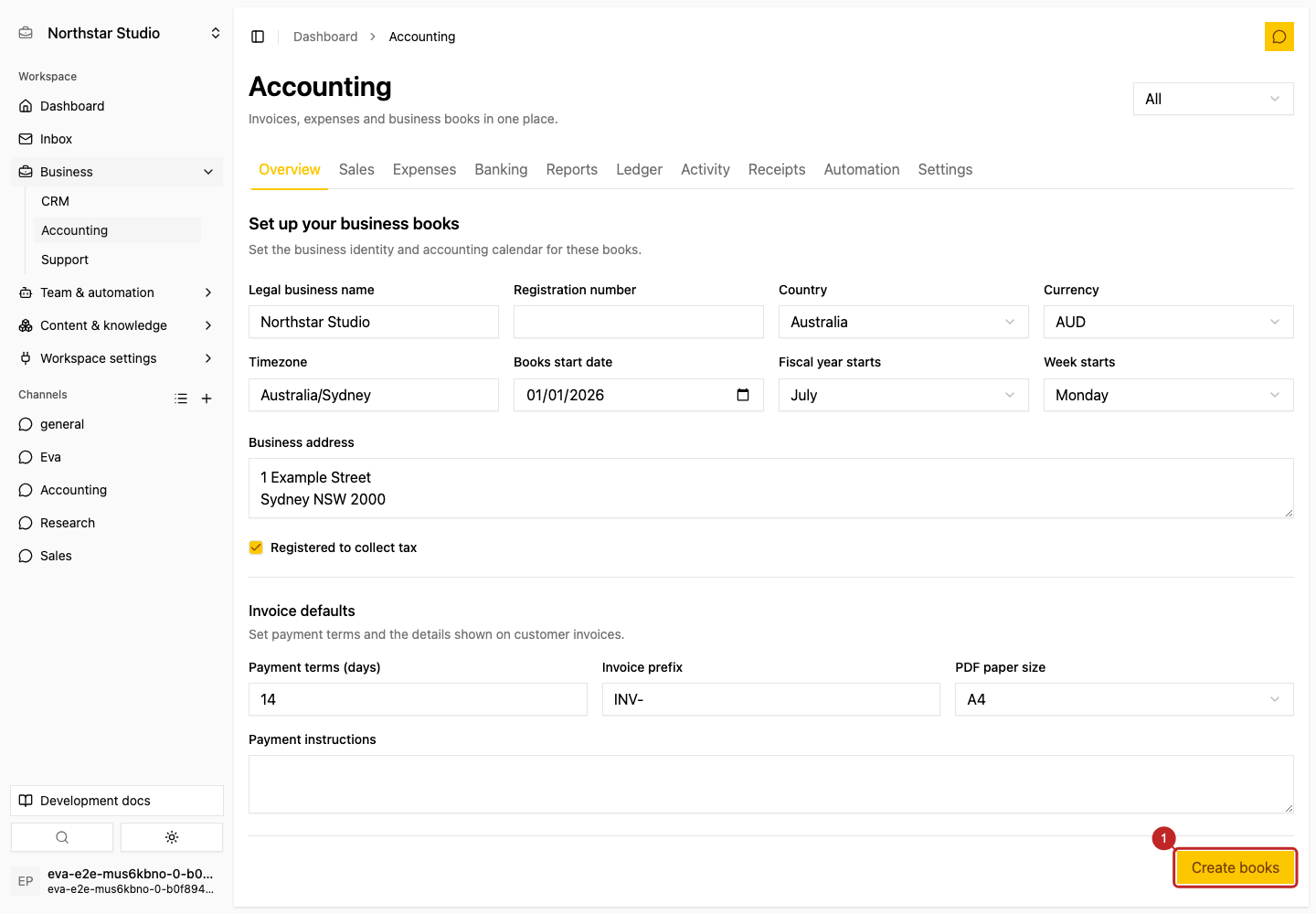Add a new channel with plus icon
This screenshot has width=1316, height=914.
pos(207,399)
